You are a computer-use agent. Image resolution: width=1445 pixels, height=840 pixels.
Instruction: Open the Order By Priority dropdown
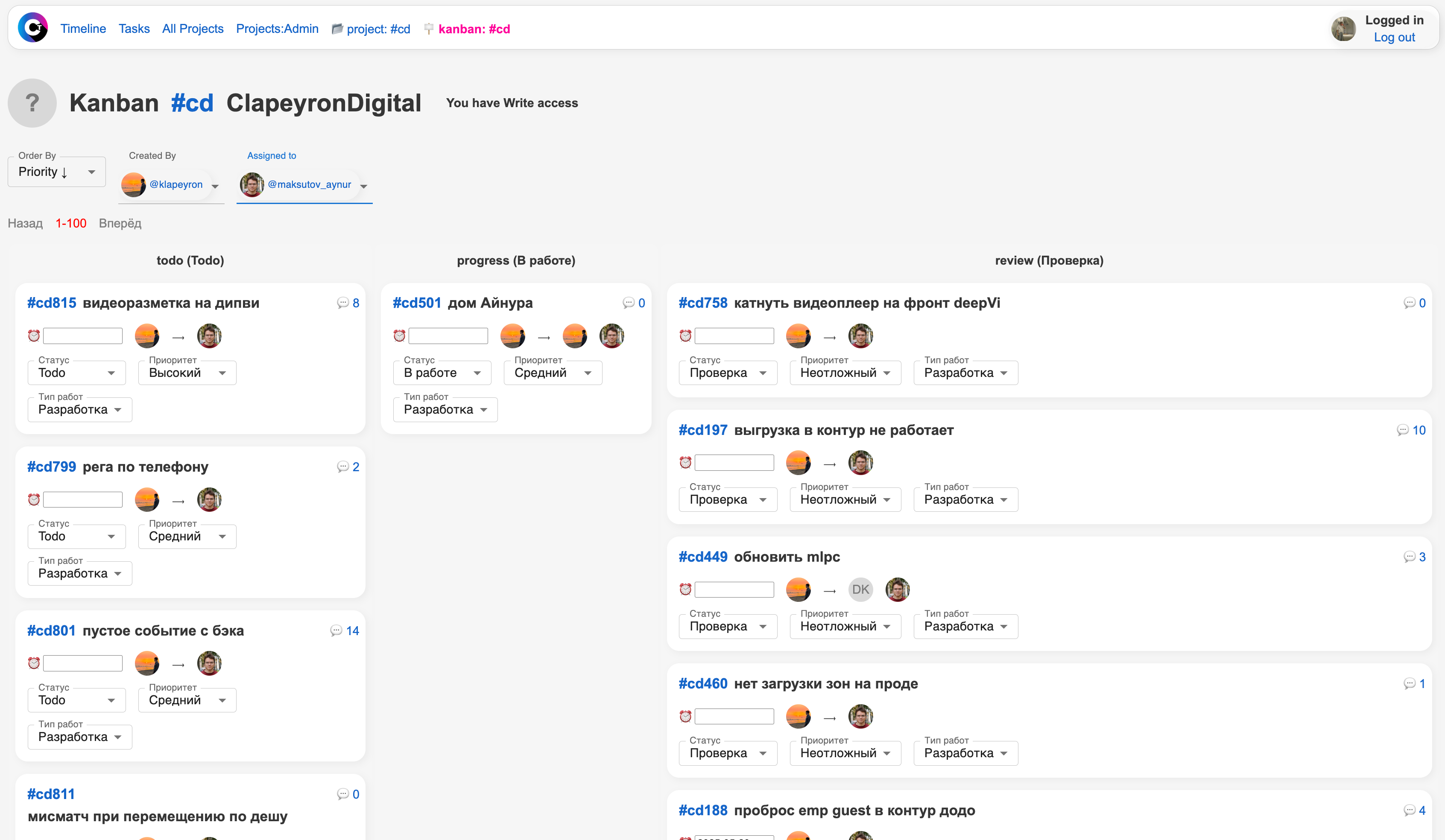click(x=56, y=172)
